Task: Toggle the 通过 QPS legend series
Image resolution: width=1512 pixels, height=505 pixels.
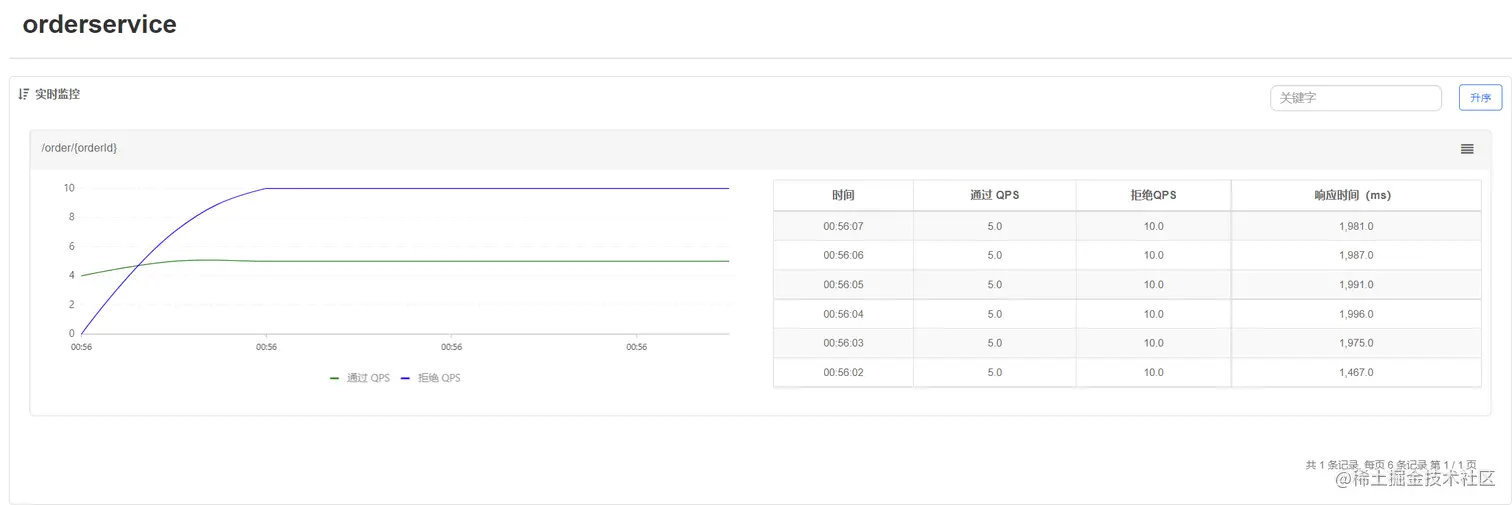Action: point(360,378)
